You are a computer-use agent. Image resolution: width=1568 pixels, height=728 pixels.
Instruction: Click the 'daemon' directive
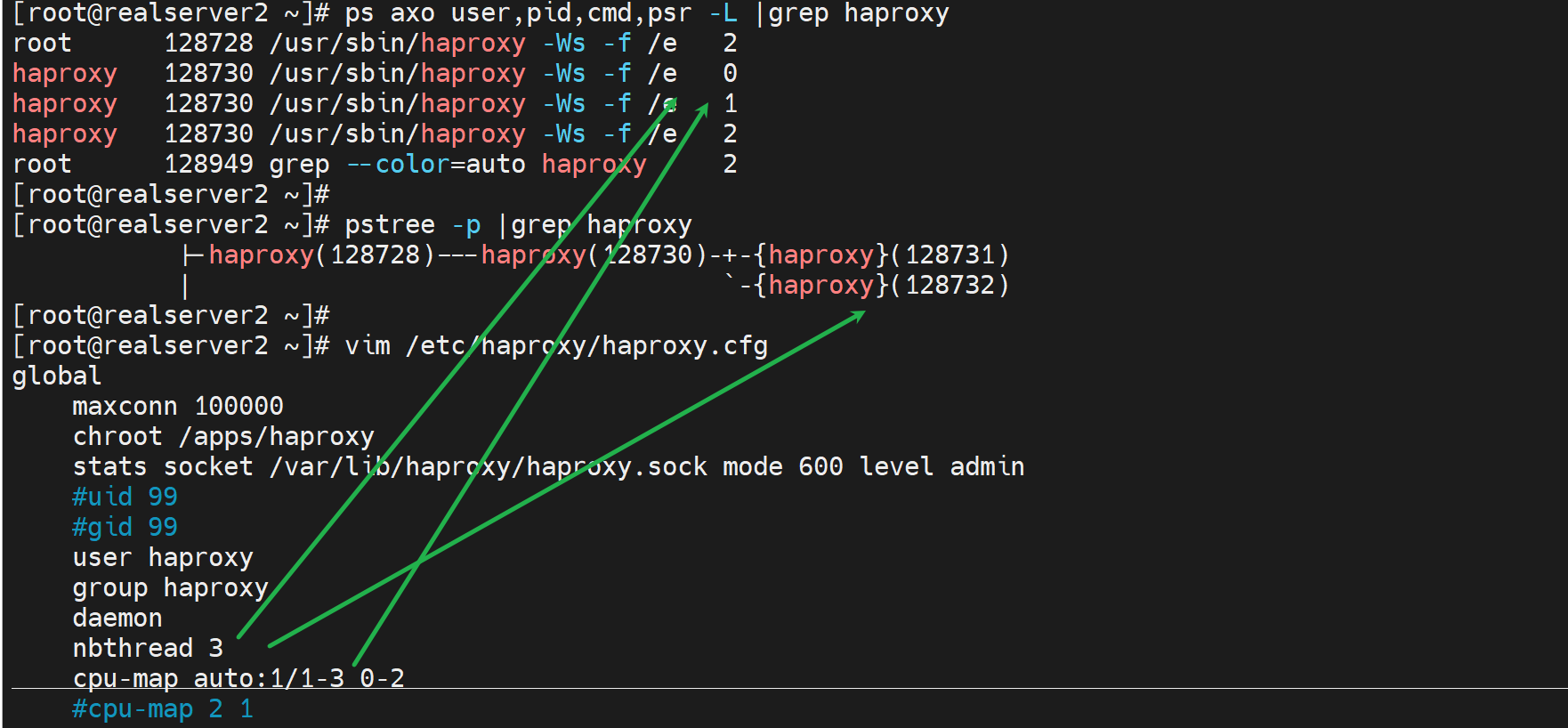click(117, 619)
